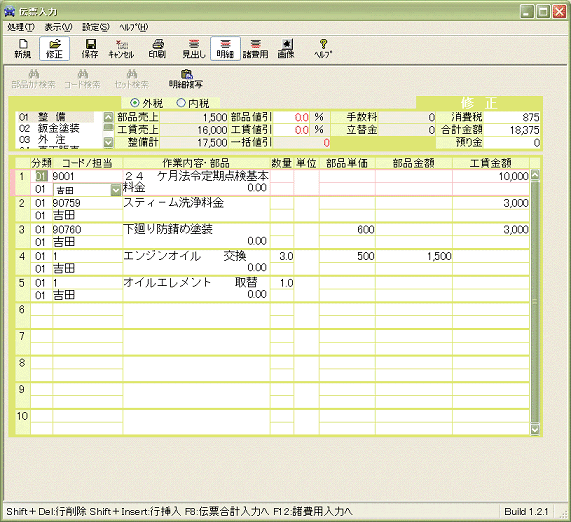Click the details grid scroll-down arrow
Image resolution: width=571 pixels, height=522 pixels.
[x=535, y=429]
